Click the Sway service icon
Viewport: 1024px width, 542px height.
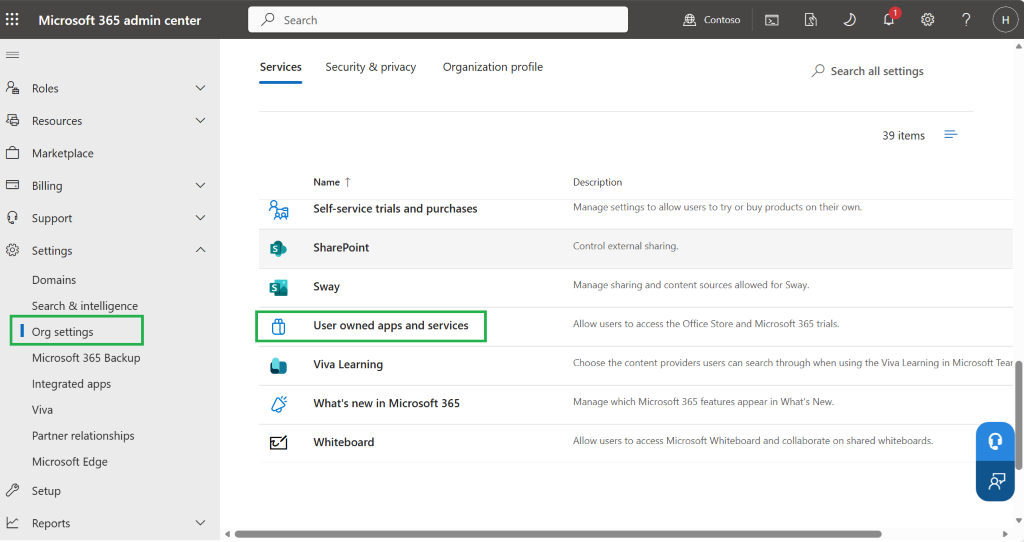pos(279,287)
